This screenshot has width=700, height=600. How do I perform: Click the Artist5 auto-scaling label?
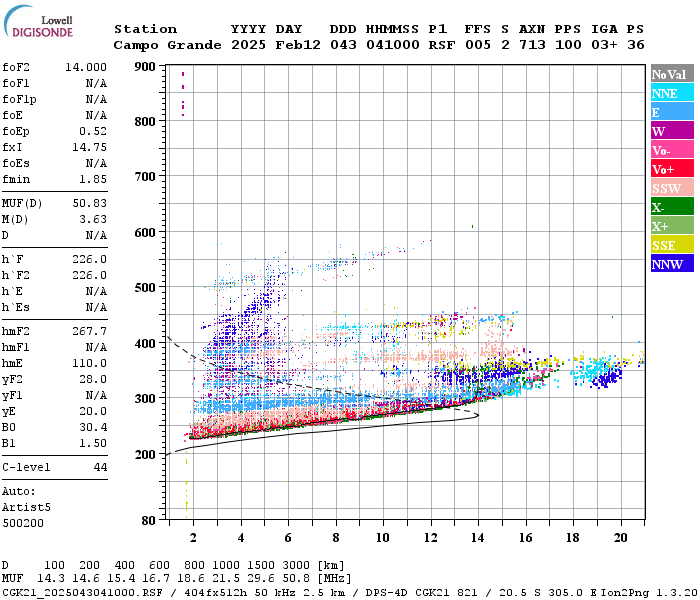pyautogui.click(x=26, y=508)
